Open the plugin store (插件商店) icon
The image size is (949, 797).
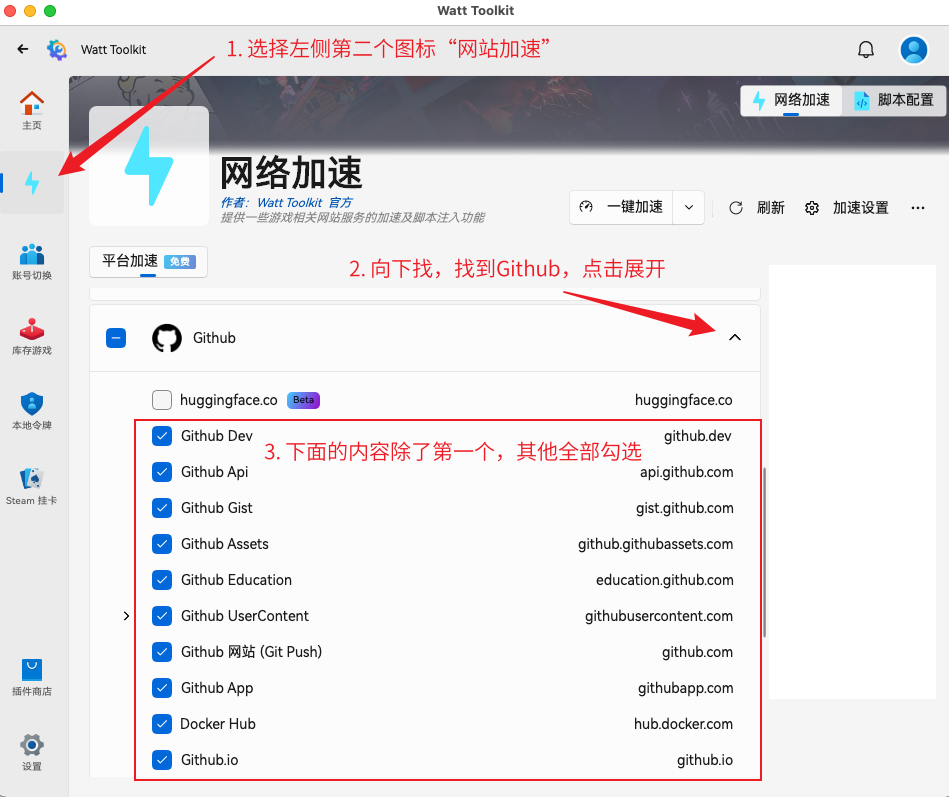(32, 677)
